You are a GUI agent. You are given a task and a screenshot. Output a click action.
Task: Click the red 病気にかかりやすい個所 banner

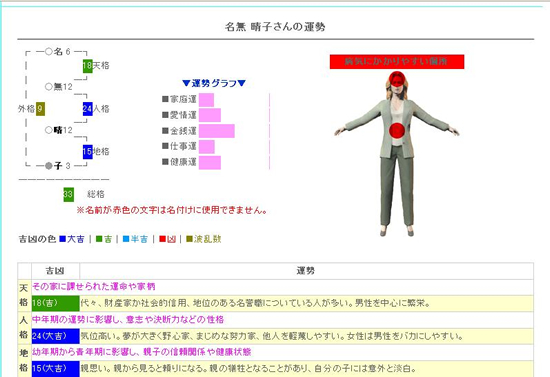(x=397, y=62)
